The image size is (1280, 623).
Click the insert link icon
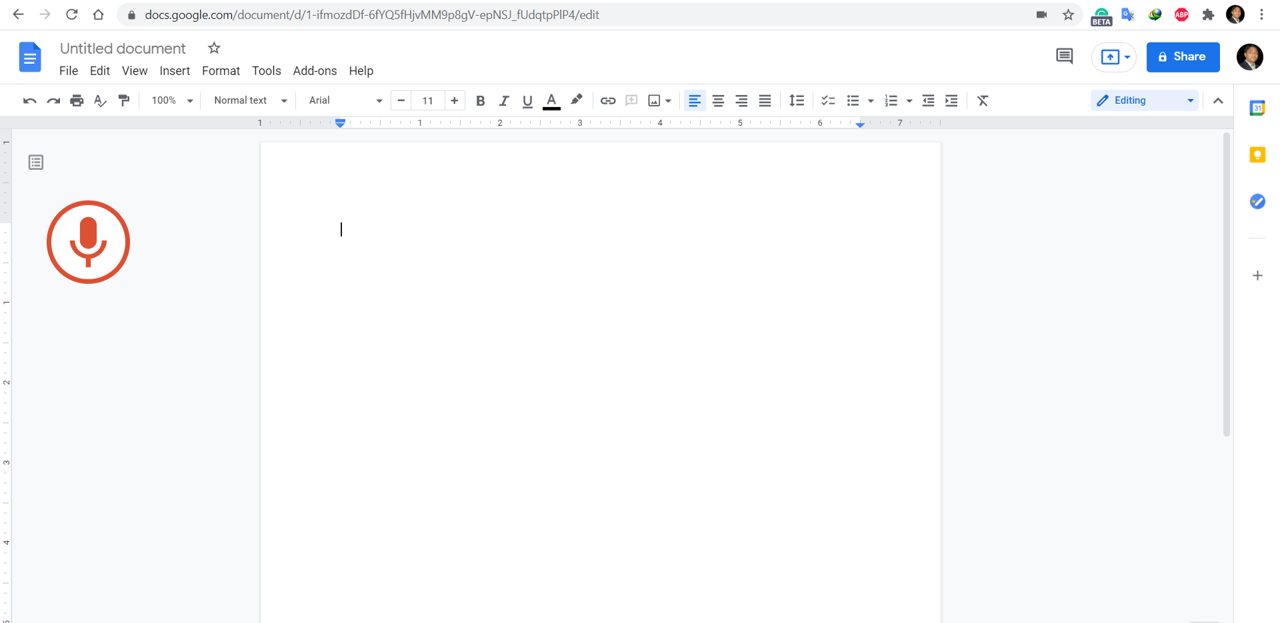point(607,101)
